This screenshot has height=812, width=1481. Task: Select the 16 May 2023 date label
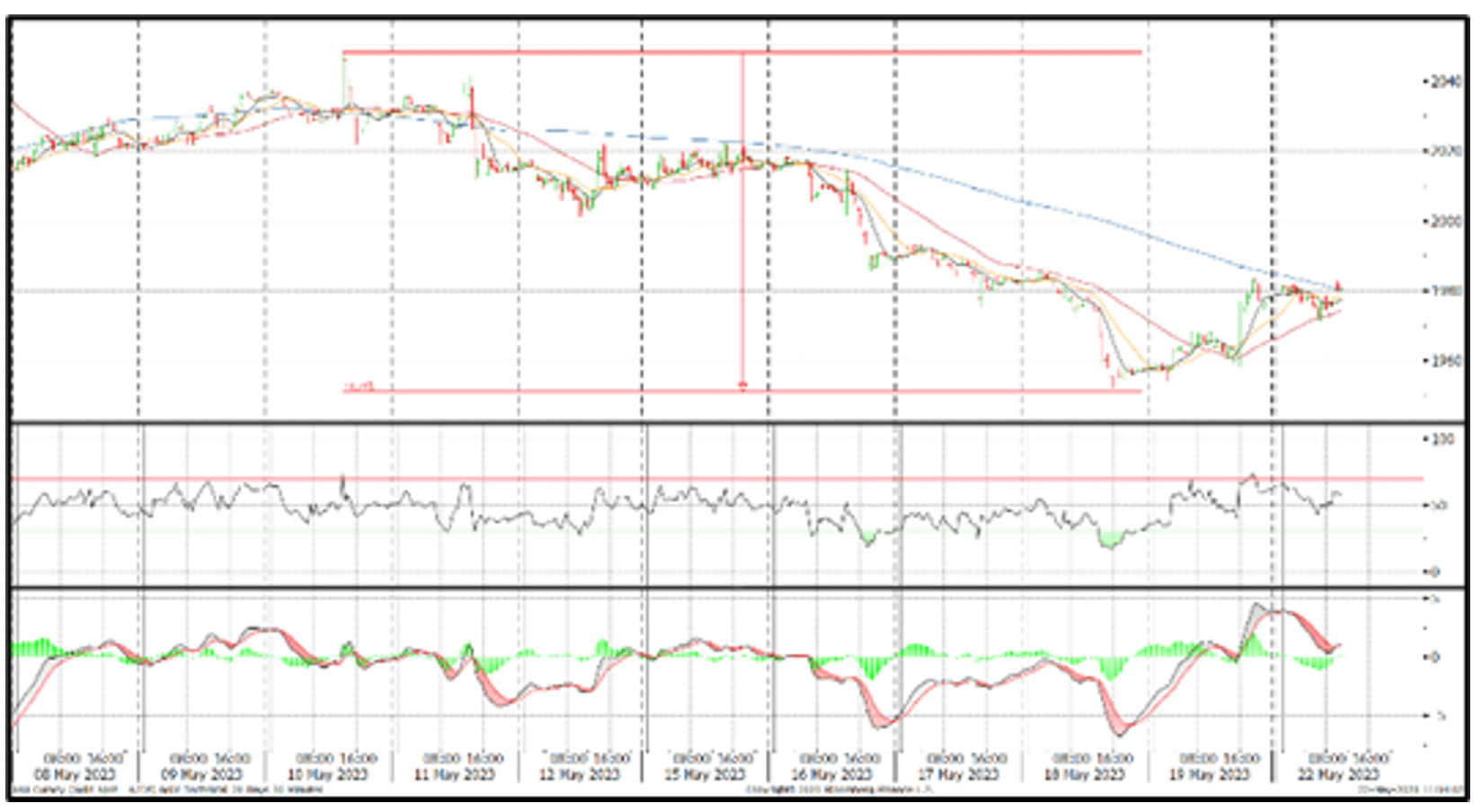831,774
